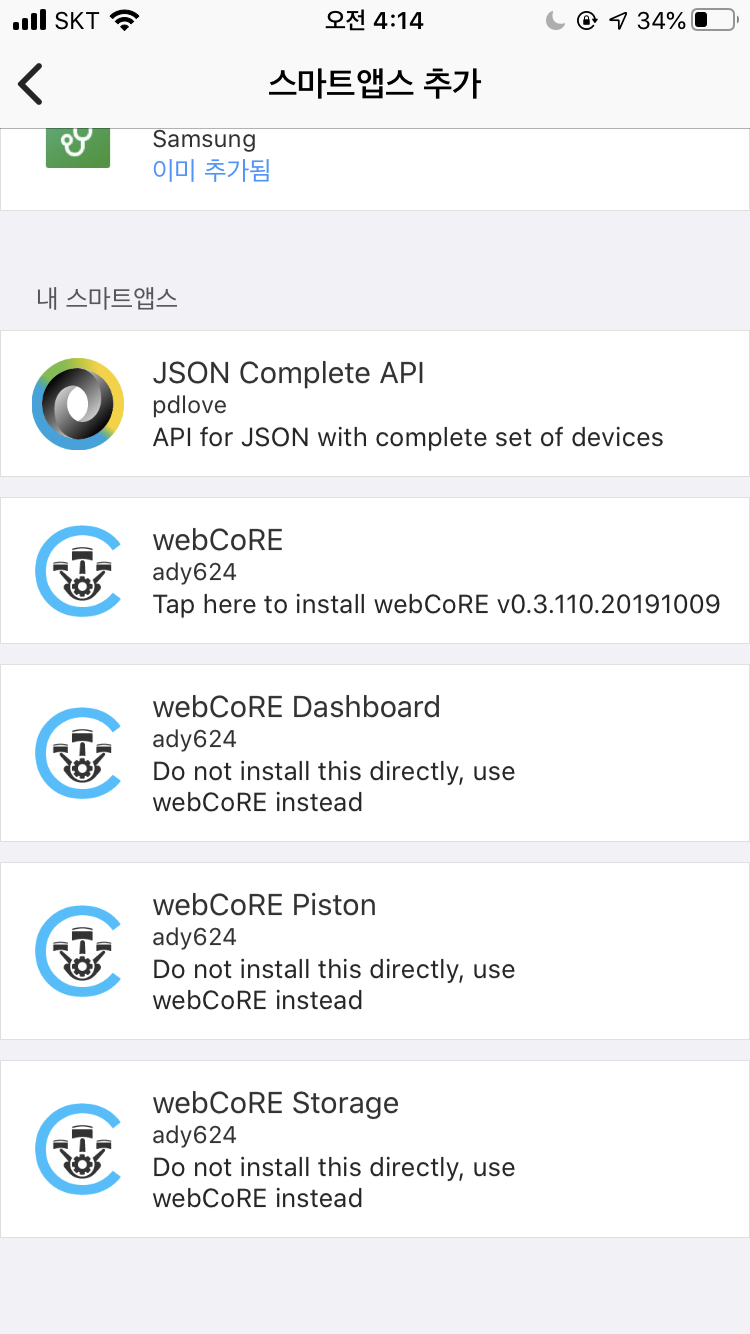Tap the webCoRE Storage icon

coord(78,1148)
